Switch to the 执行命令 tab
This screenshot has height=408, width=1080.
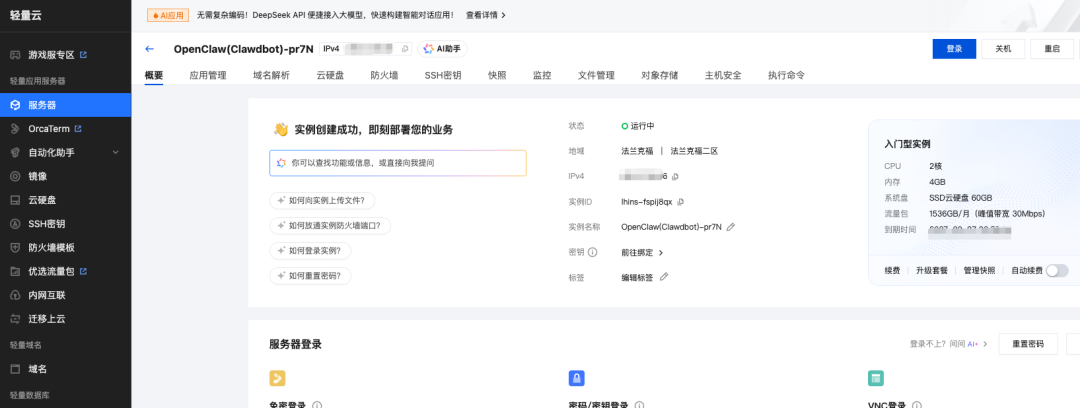pyautogui.click(x=787, y=76)
